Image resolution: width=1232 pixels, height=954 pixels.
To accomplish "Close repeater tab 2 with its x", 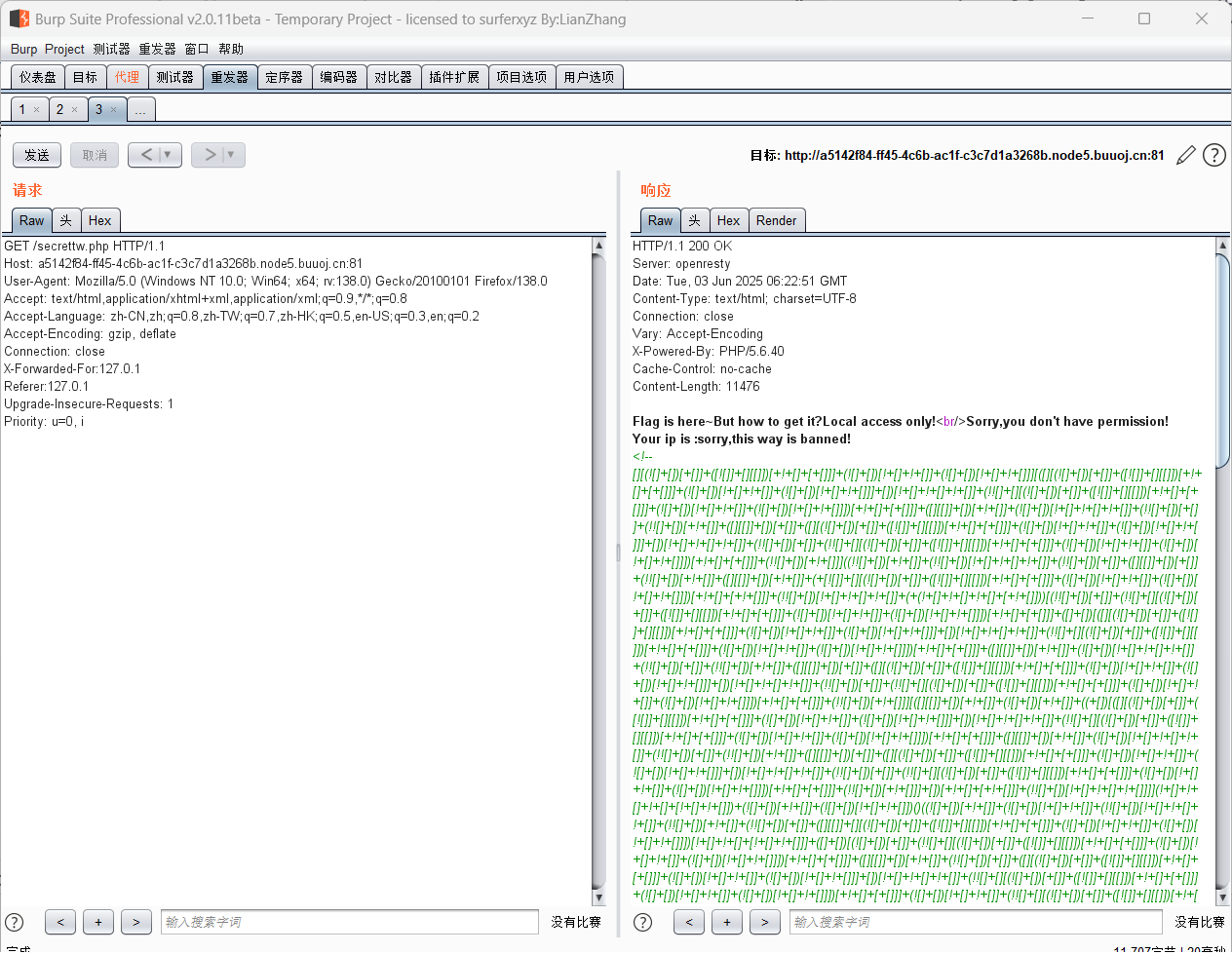I will coord(74,110).
